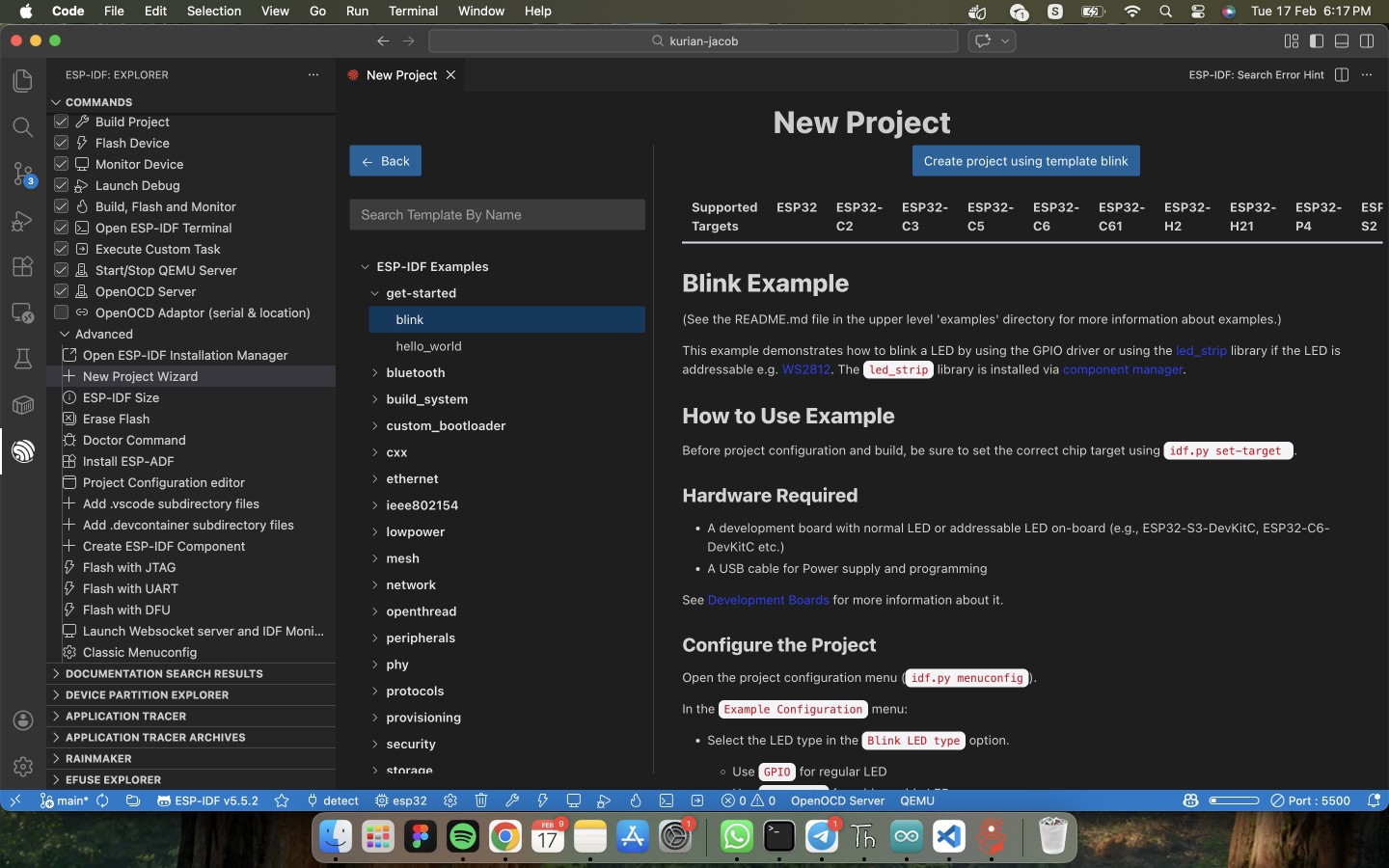
Task: Open the Run menu
Action: 357,12
